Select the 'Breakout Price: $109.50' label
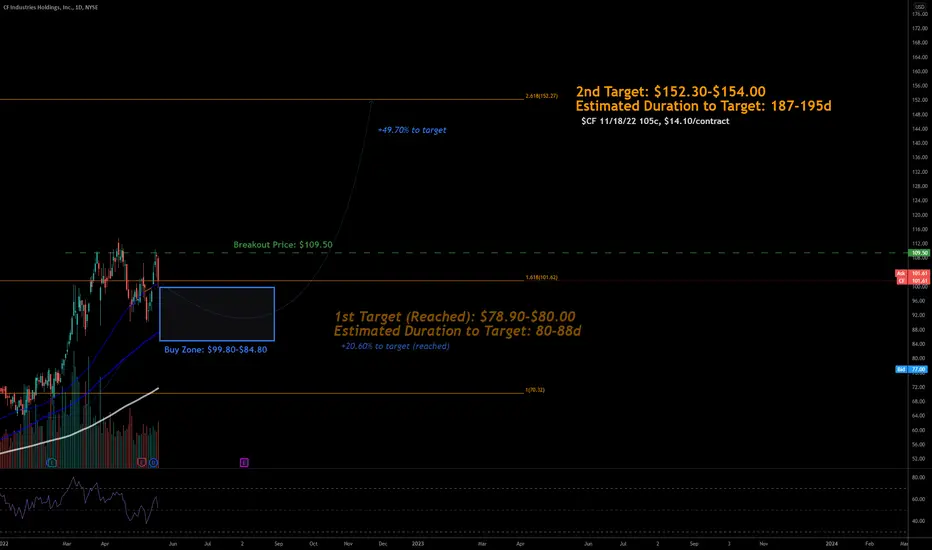Viewport: 932px width, 550px height. [283, 244]
